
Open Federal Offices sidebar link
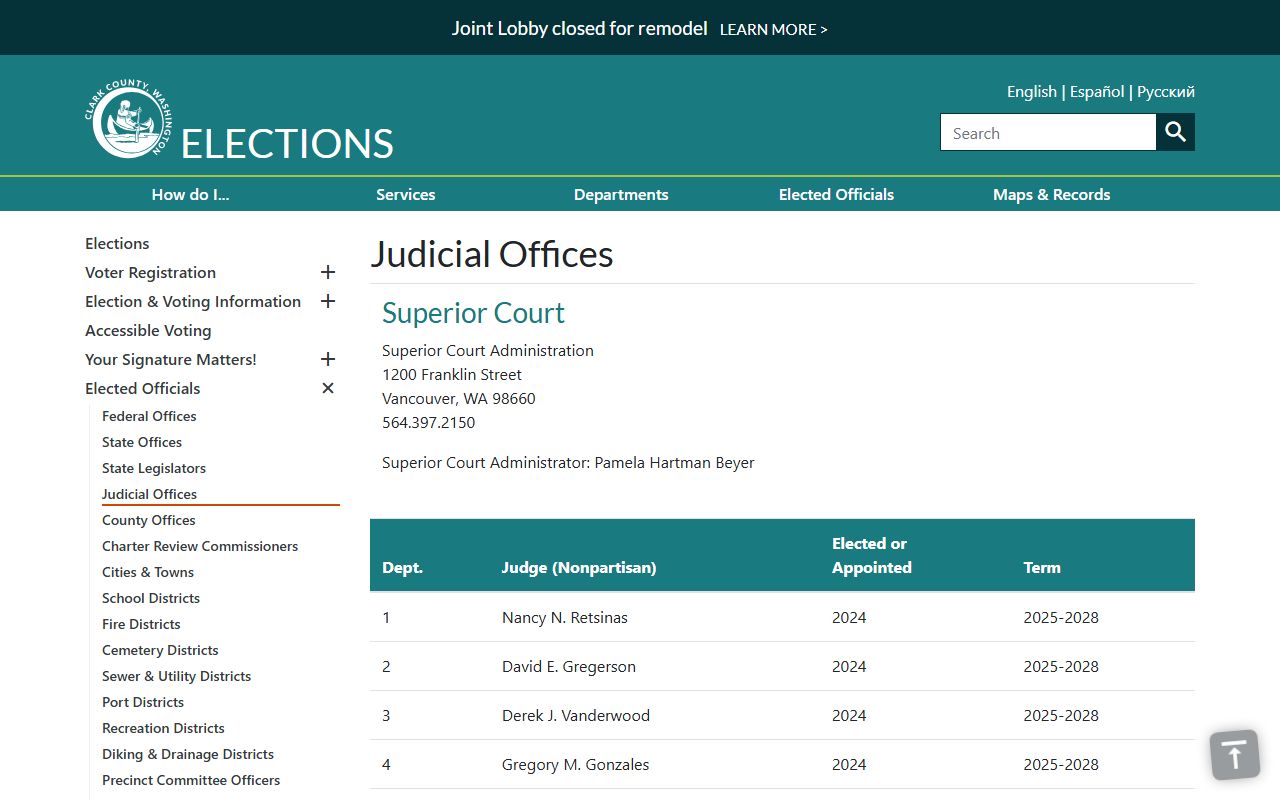(149, 416)
